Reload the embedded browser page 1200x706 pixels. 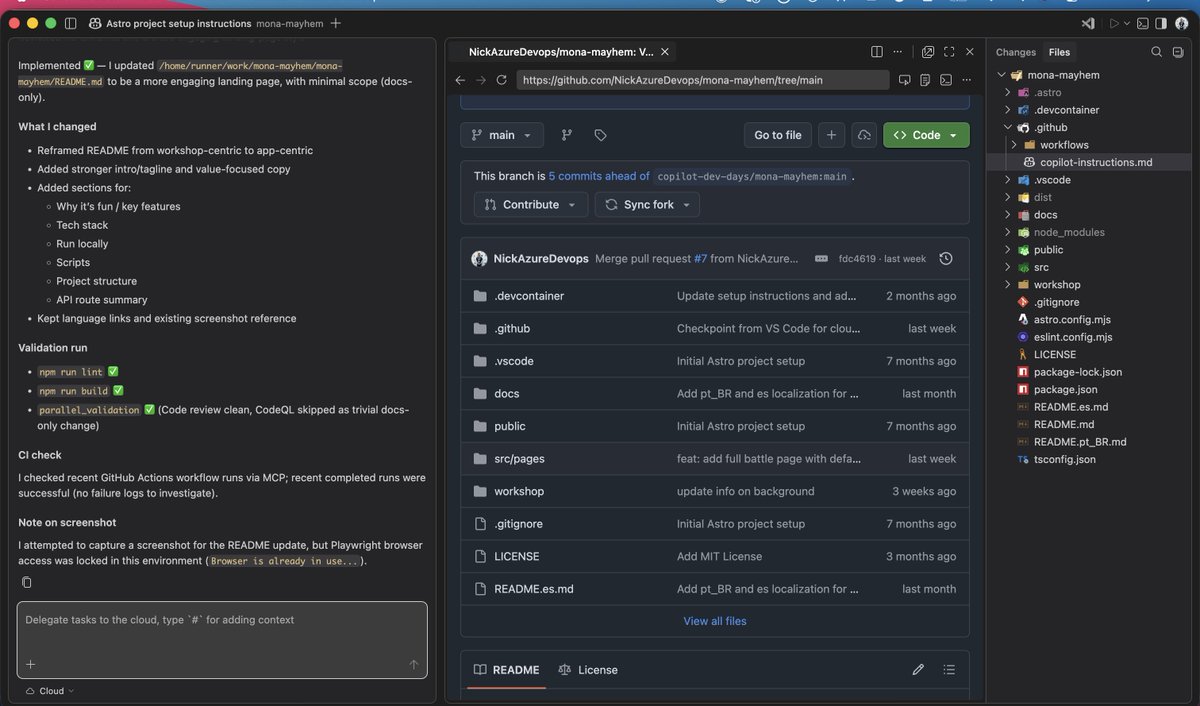(502, 80)
